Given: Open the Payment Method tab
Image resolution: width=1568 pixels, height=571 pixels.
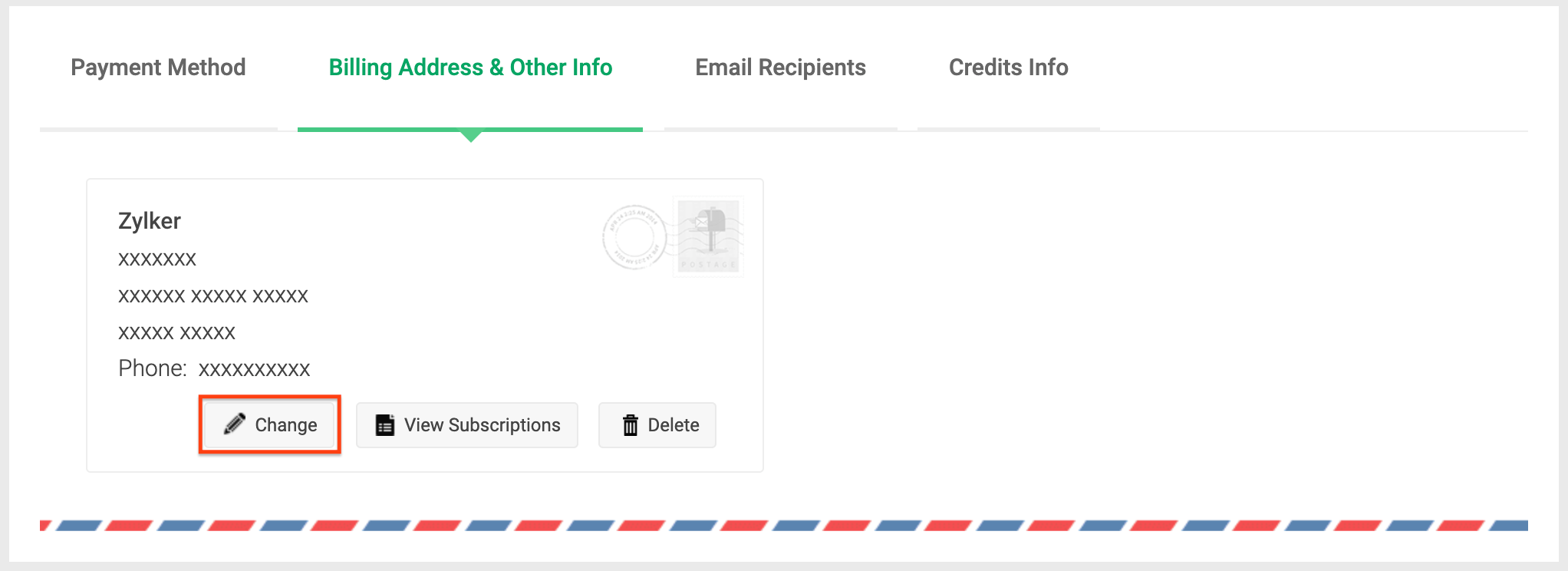Looking at the screenshot, I should pos(158,68).
